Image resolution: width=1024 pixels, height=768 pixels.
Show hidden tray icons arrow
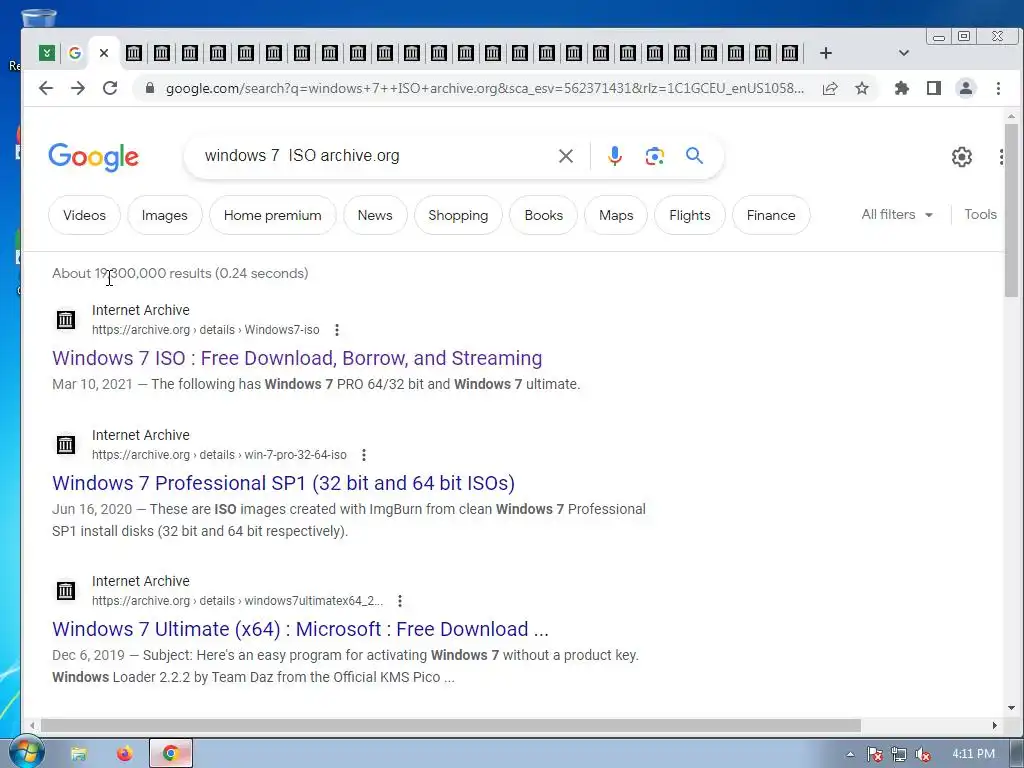[850, 754]
